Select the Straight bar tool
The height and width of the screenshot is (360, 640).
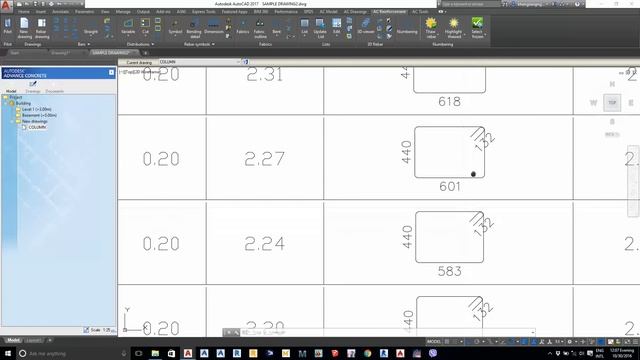pos(91,27)
